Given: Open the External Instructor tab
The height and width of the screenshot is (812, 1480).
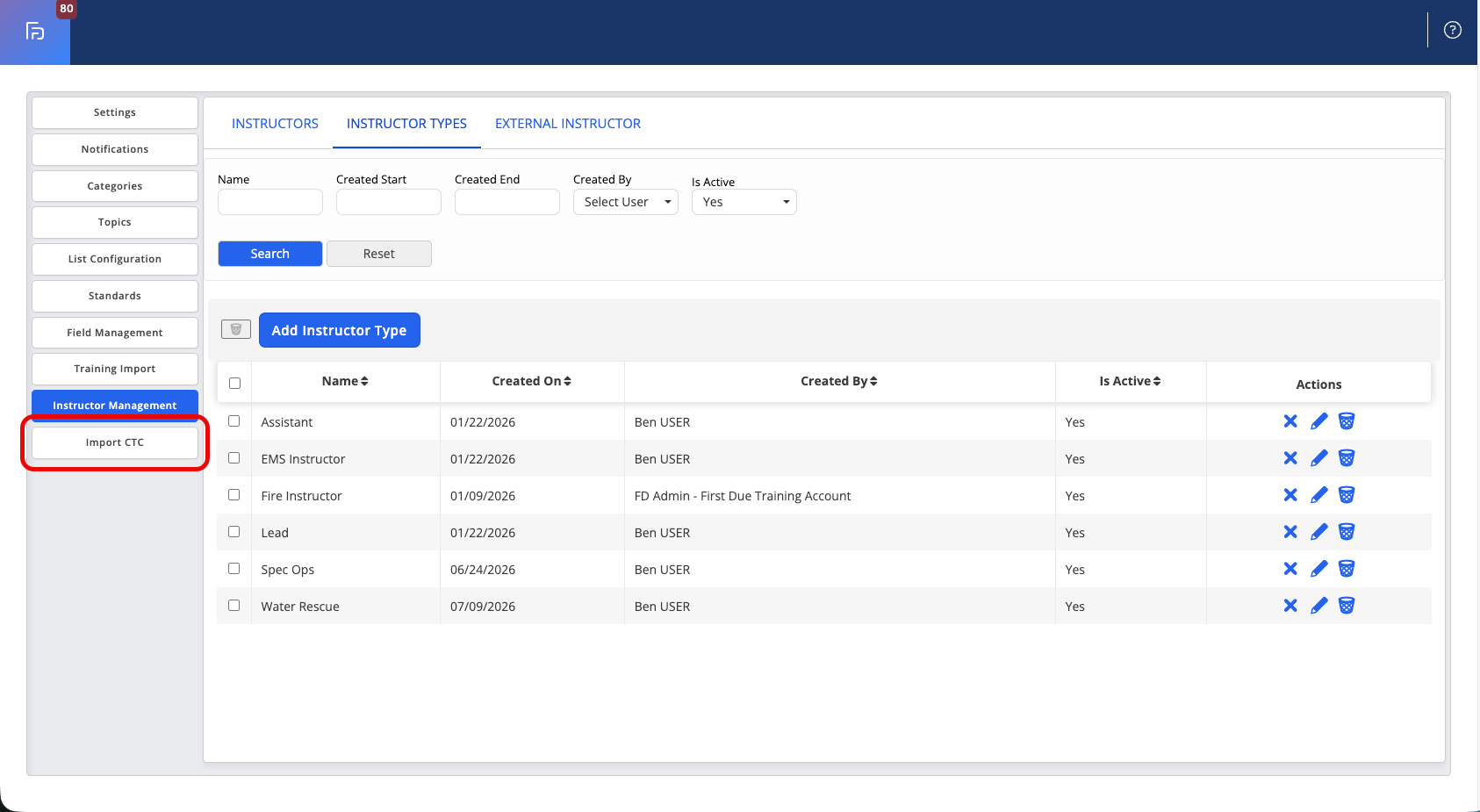Looking at the screenshot, I should (x=568, y=124).
